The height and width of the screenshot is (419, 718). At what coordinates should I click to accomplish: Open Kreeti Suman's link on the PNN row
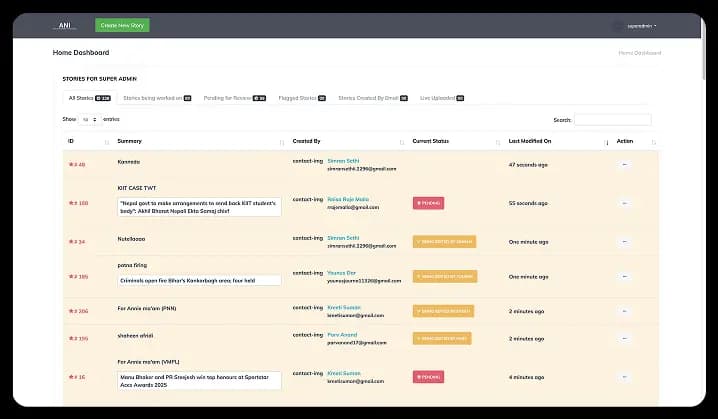coord(344,307)
